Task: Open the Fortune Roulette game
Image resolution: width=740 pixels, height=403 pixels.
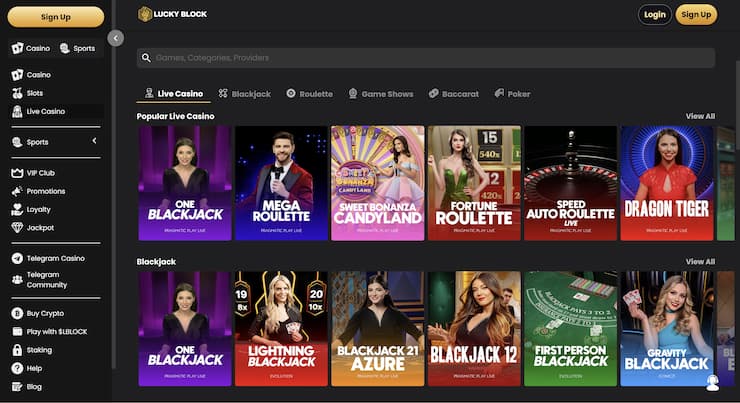Action: 474,183
